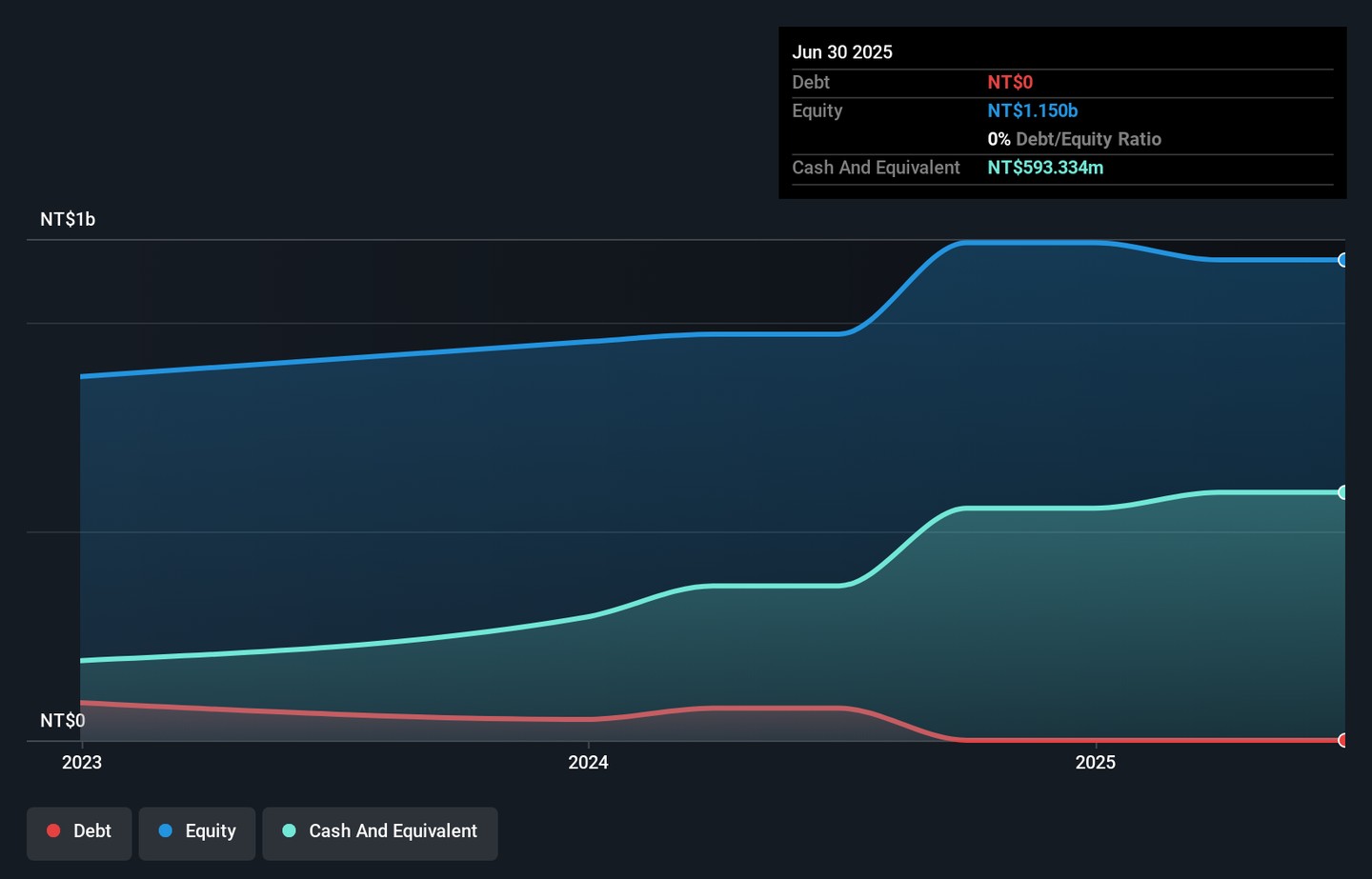
Task: Click the Debt row label in tooltip
Action: pyautogui.click(x=811, y=83)
